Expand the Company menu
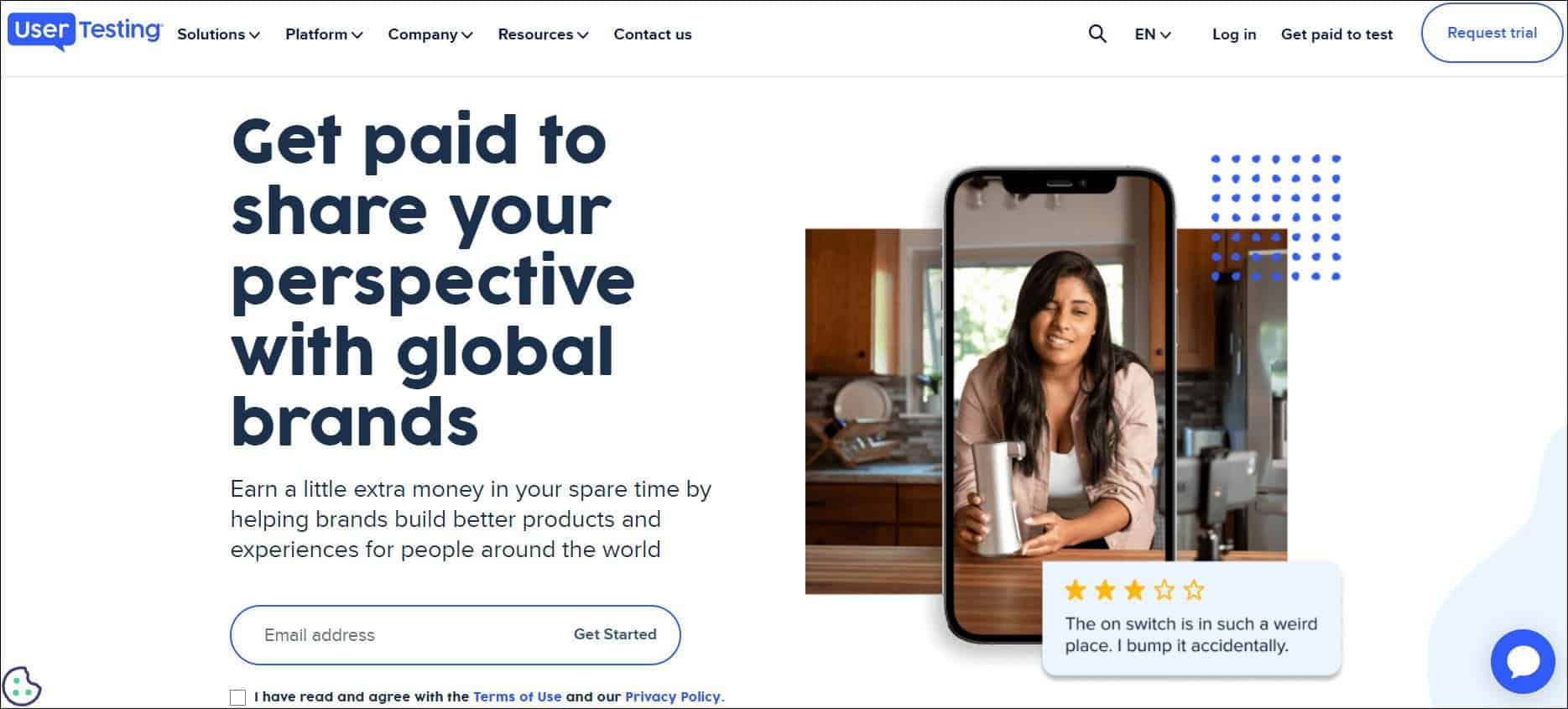Image resolution: width=1568 pixels, height=709 pixels. (x=430, y=34)
